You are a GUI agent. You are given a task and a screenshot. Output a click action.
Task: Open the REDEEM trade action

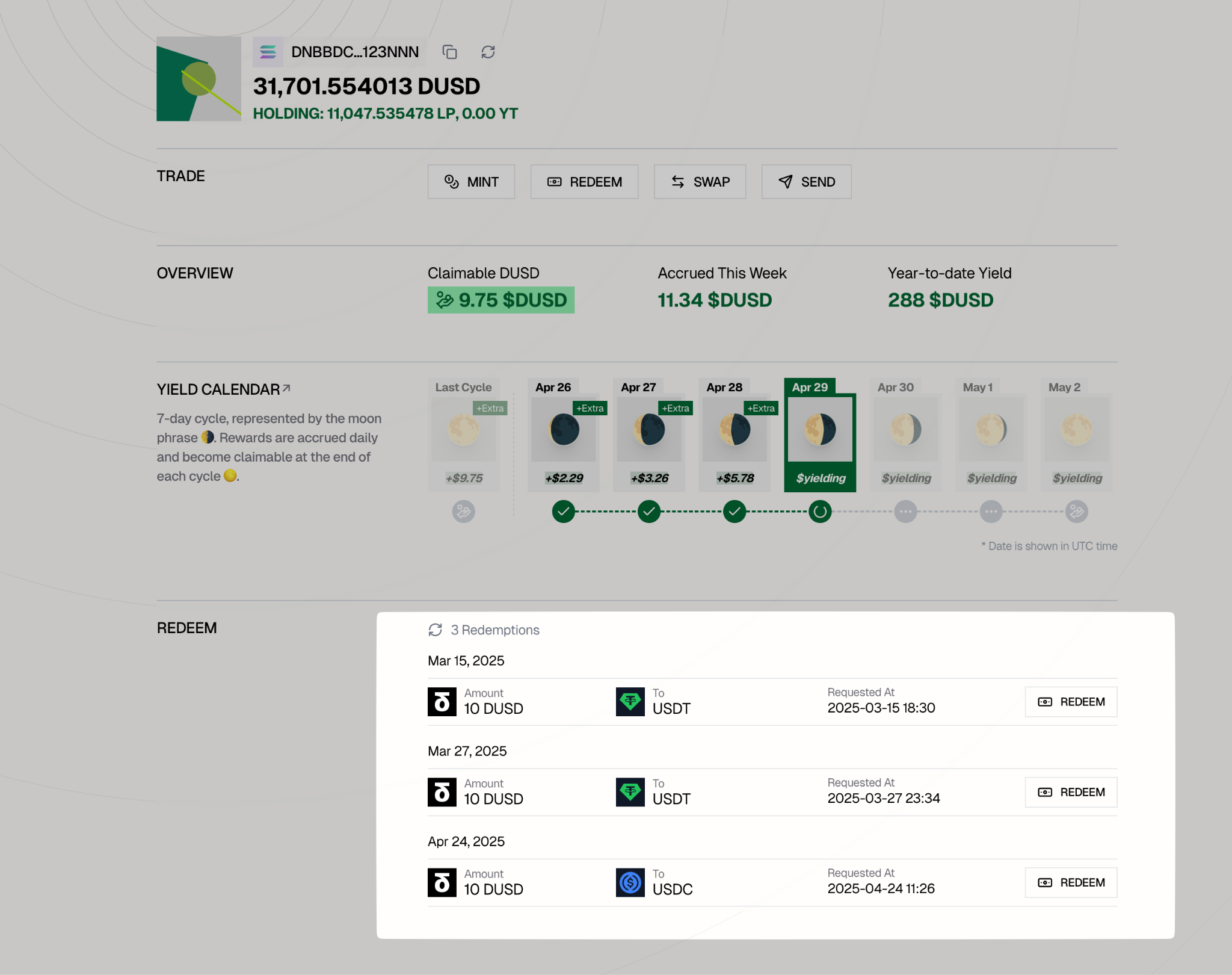click(x=584, y=182)
